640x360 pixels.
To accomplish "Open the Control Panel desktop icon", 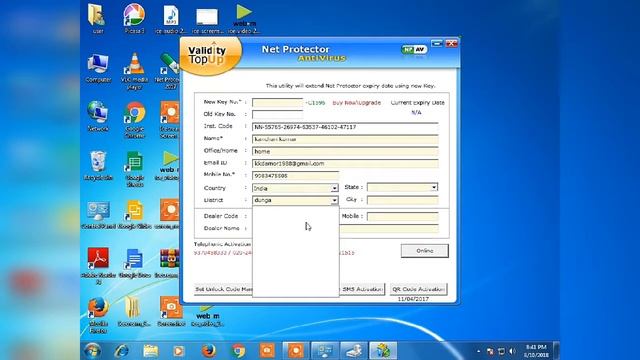I will click(x=98, y=214).
